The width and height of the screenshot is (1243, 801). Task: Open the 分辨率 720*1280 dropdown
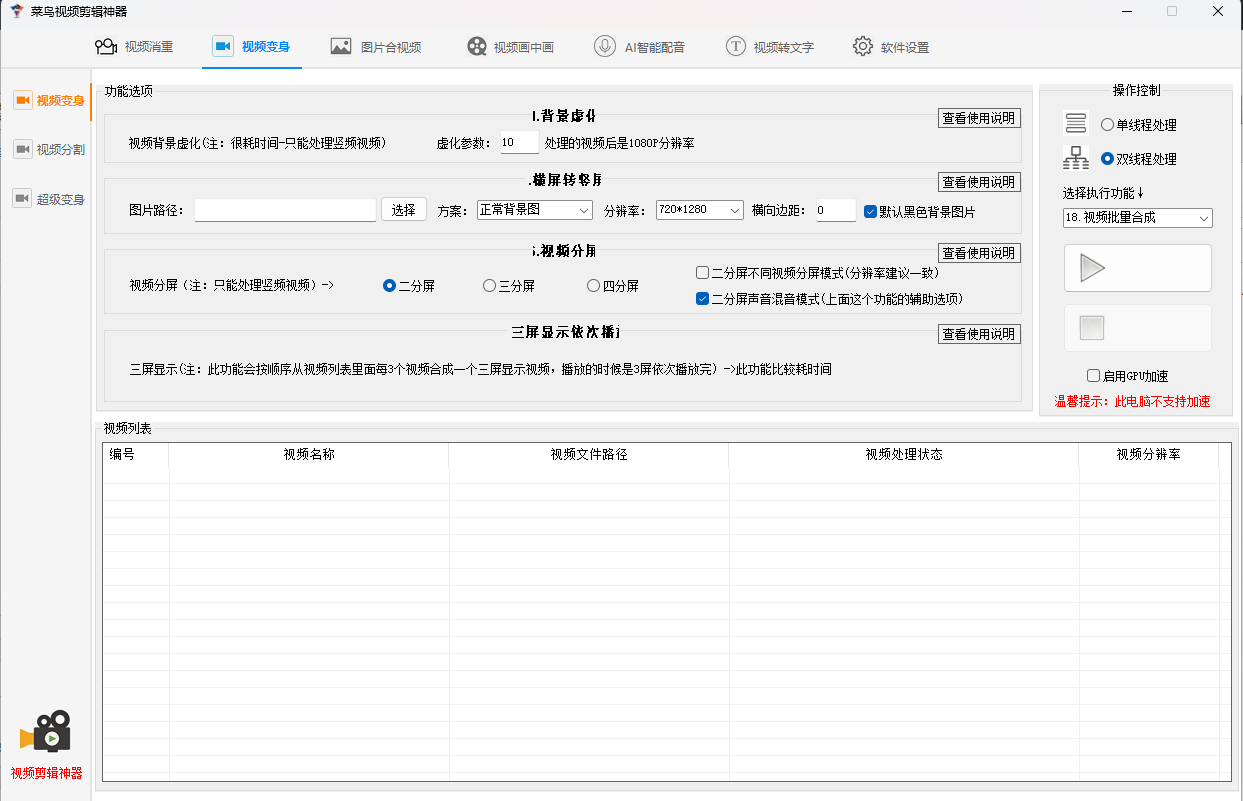pyautogui.click(x=700, y=210)
